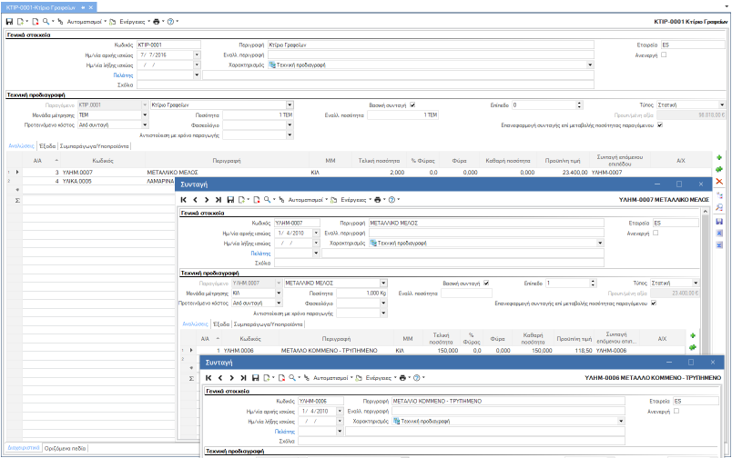The width and height of the screenshot is (732, 458).
Task: Open the Χαρακτηρισμός dropdown in ΥΛΗΜ-0006 window
Action: (621, 421)
